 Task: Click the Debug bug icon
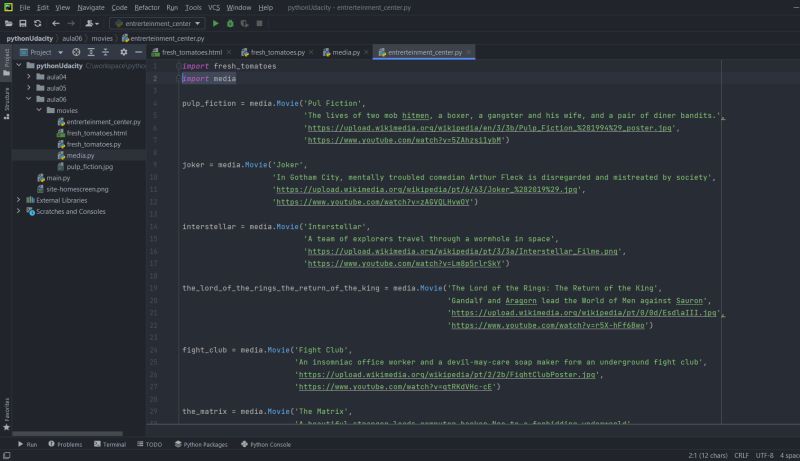tap(230, 23)
